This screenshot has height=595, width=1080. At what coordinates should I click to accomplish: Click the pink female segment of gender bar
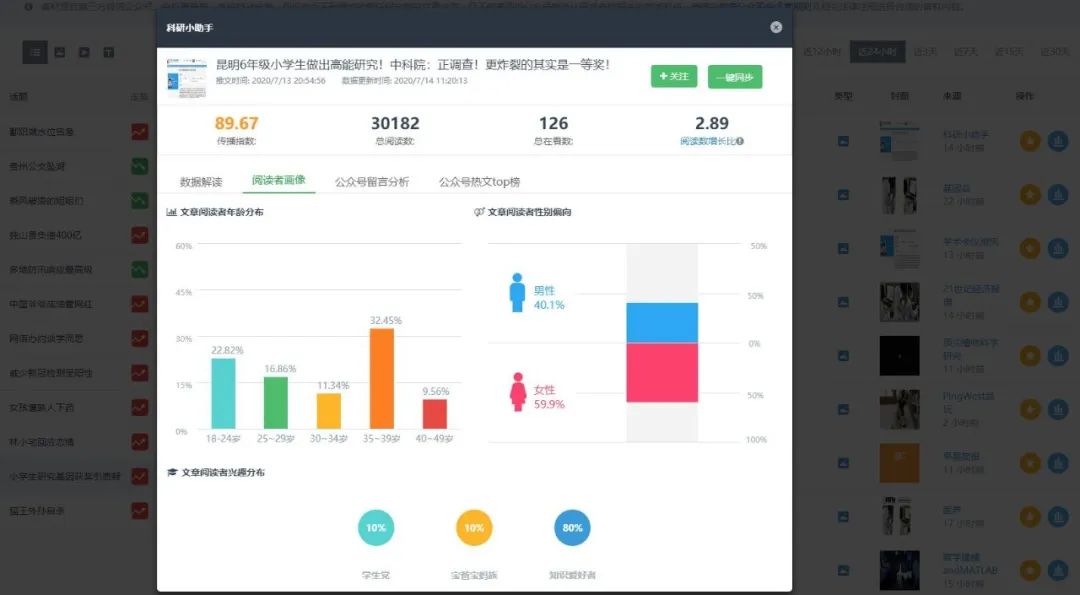662,373
